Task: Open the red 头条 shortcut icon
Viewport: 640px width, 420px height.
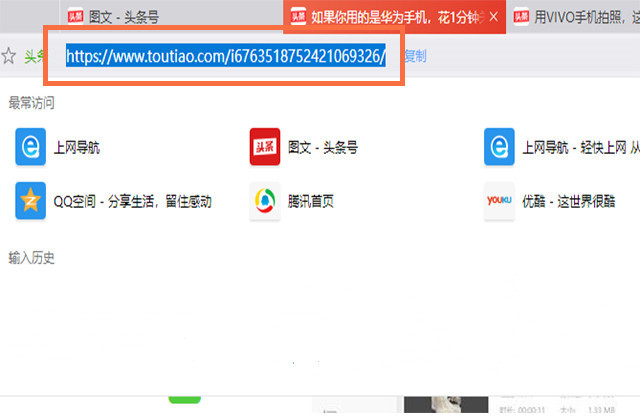Action: [265, 147]
